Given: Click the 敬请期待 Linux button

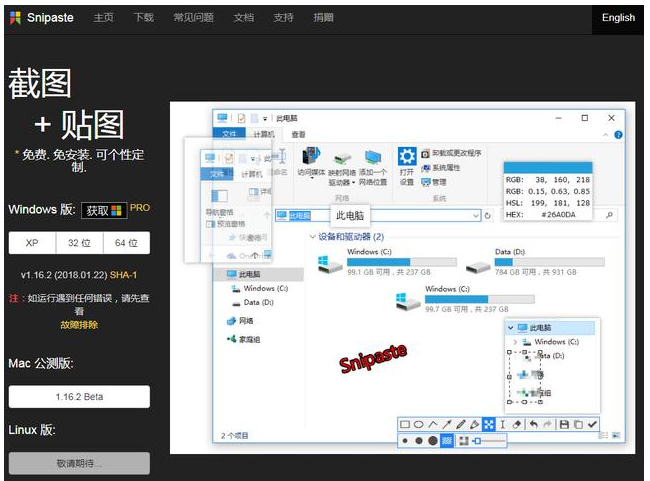Looking at the screenshot, I should pos(79,463).
